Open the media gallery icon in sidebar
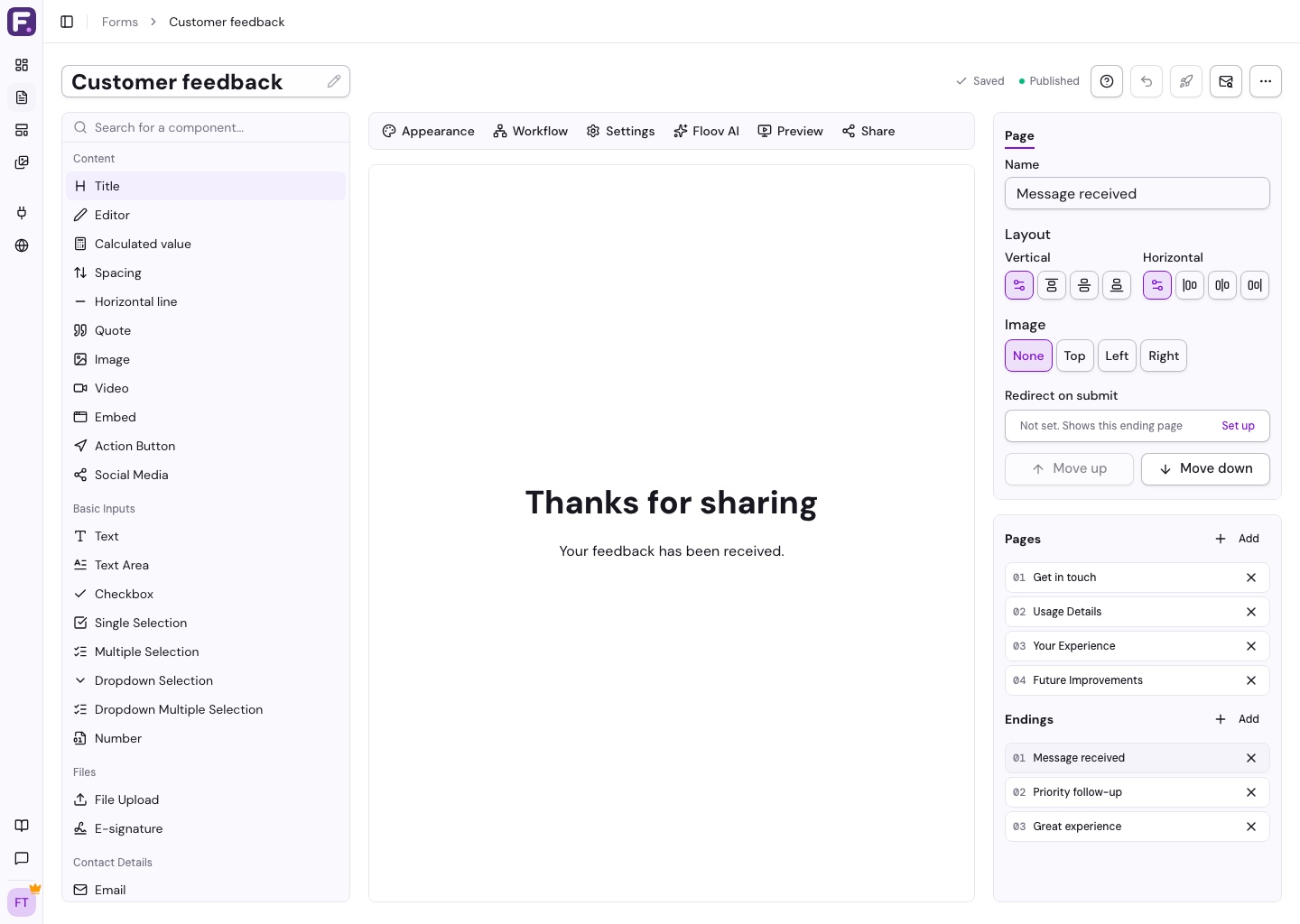Image resolution: width=1300 pixels, height=924 pixels. 22,162
